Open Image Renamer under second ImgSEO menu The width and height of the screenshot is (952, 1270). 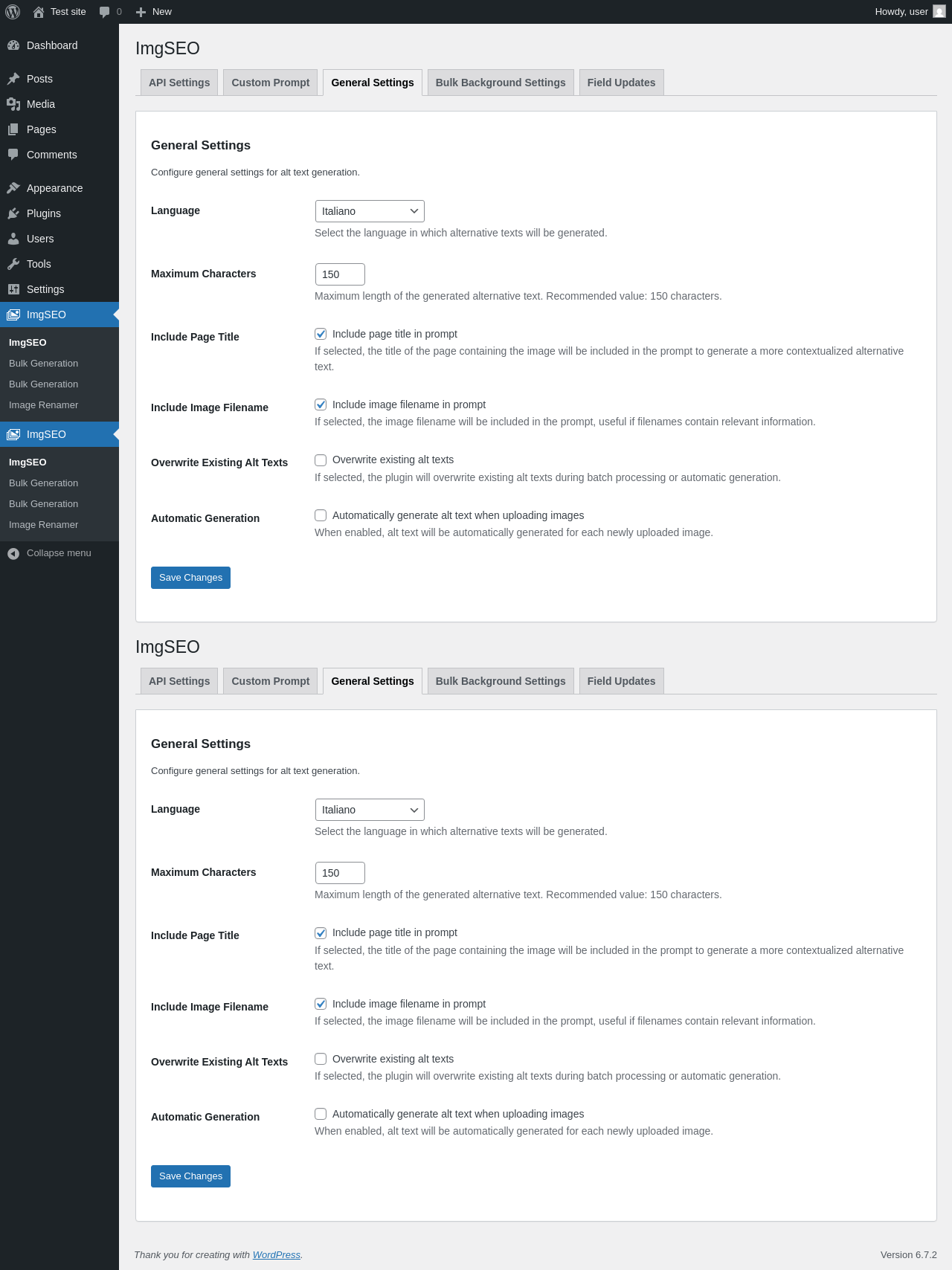(43, 525)
